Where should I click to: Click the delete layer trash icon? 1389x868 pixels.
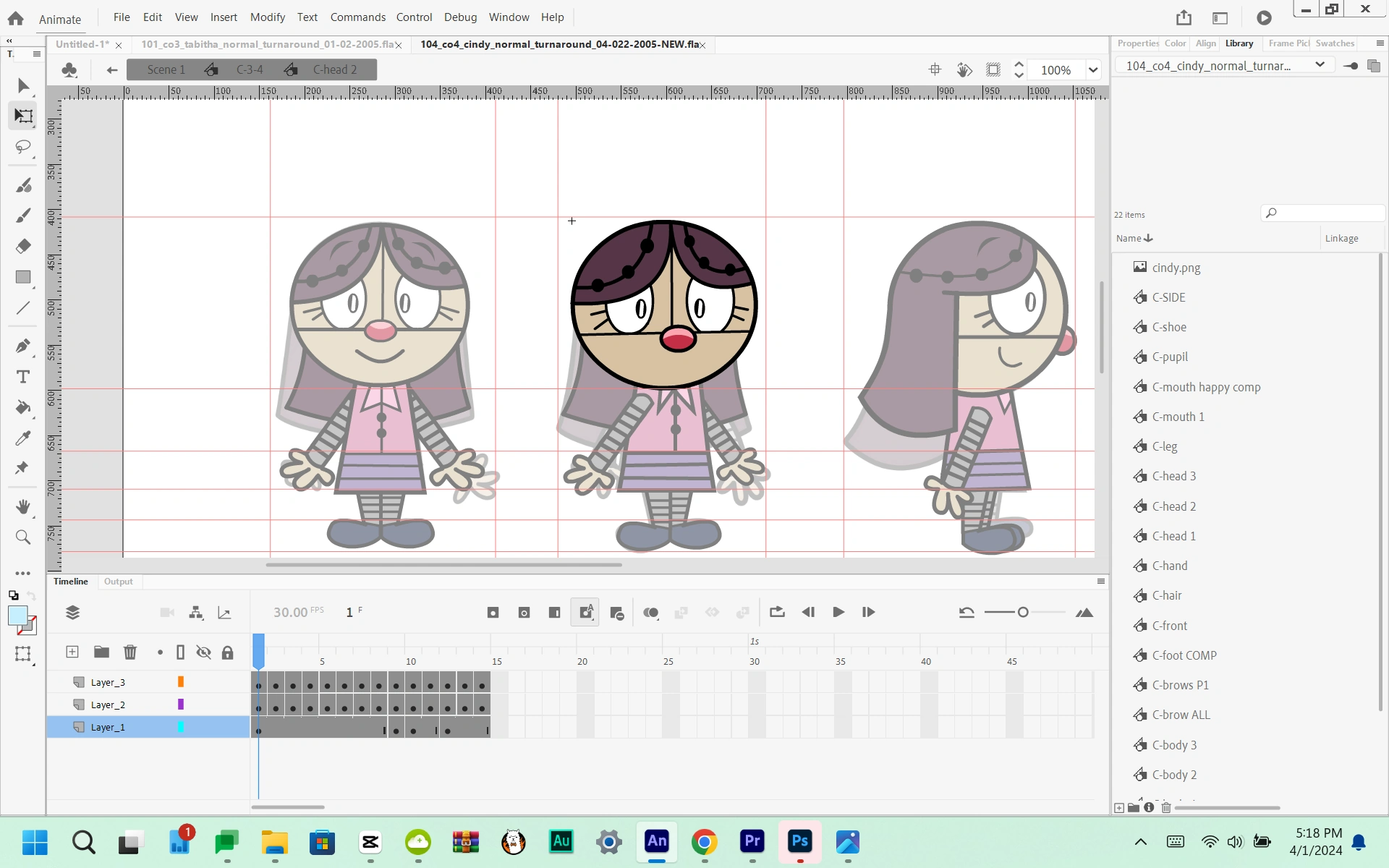click(130, 652)
